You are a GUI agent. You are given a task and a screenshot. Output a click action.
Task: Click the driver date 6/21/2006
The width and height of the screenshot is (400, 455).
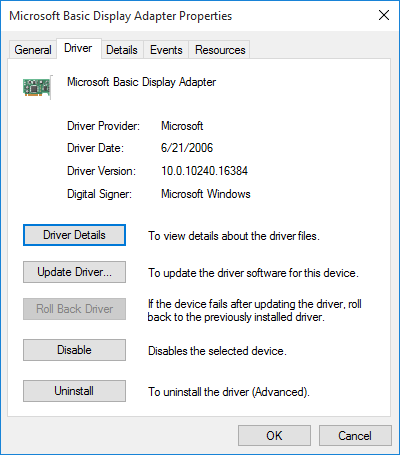coord(187,148)
